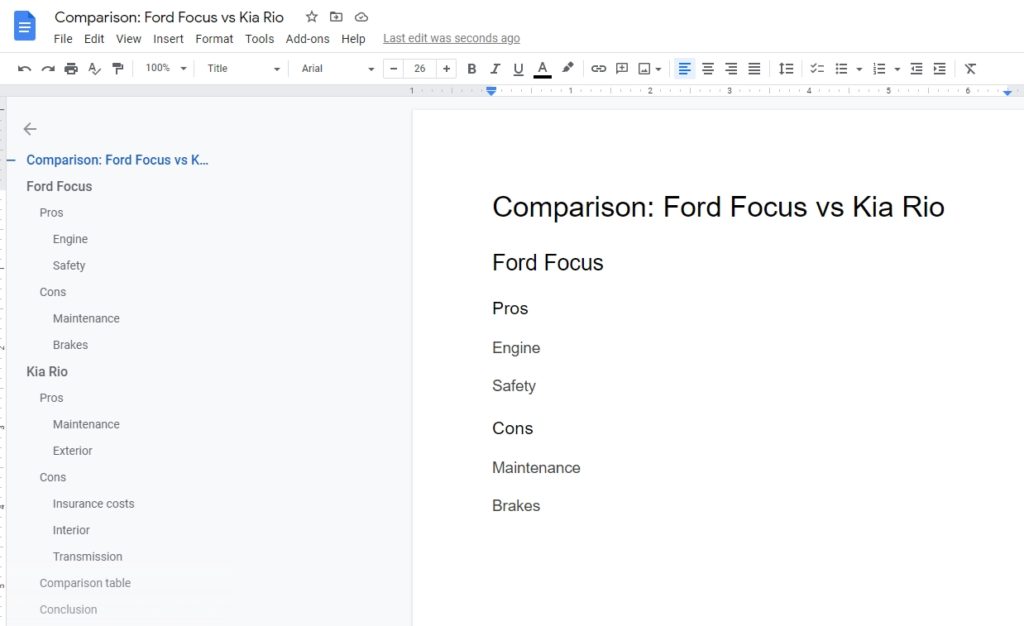Redo the last action

point(48,69)
